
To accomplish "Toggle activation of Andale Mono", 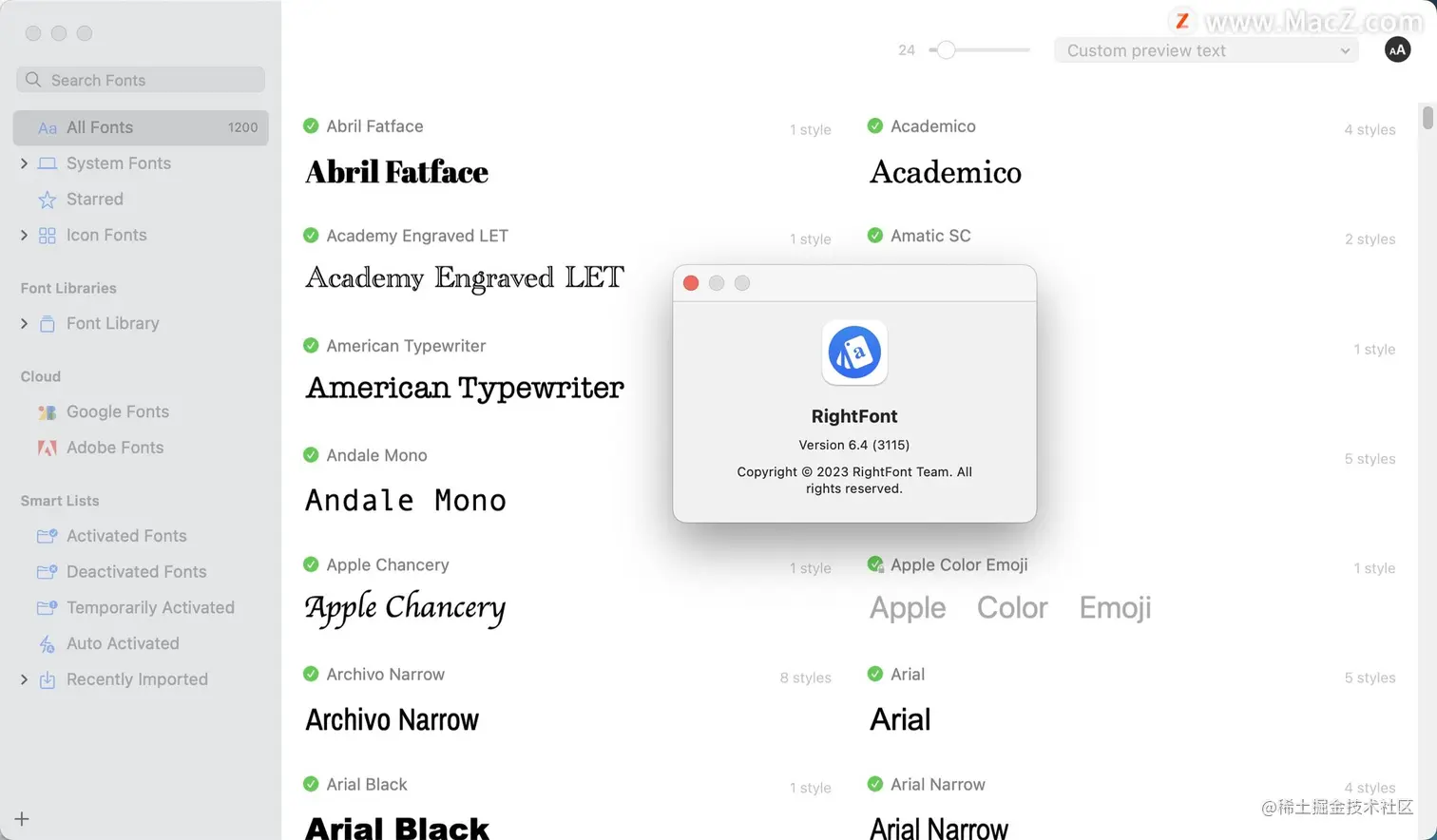I will coord(311,454).
